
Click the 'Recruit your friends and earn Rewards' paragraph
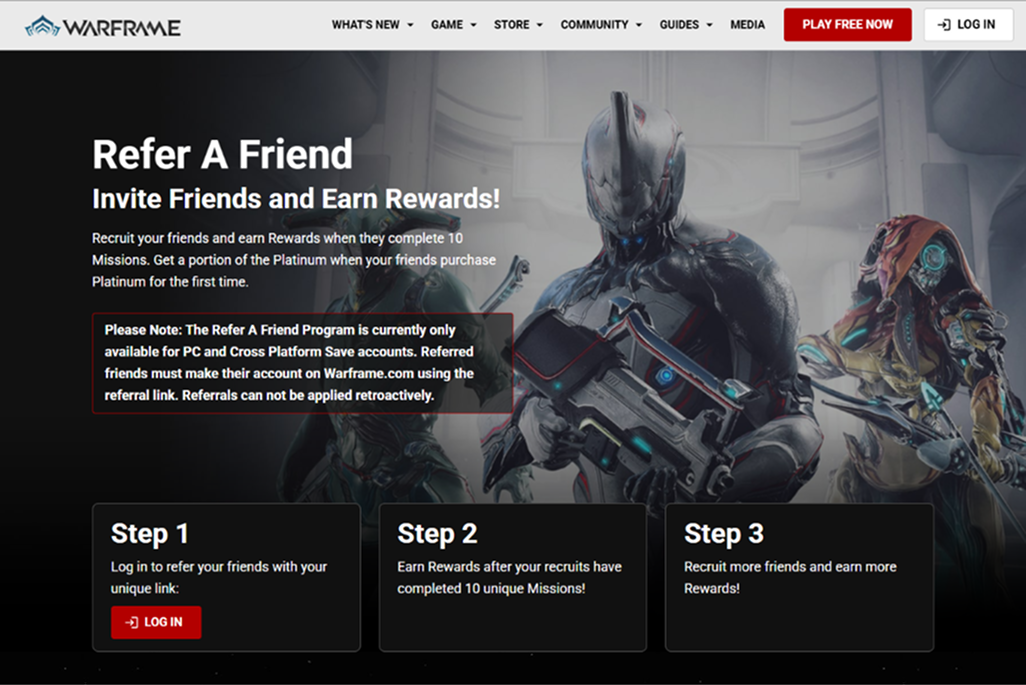pos(294,260)
